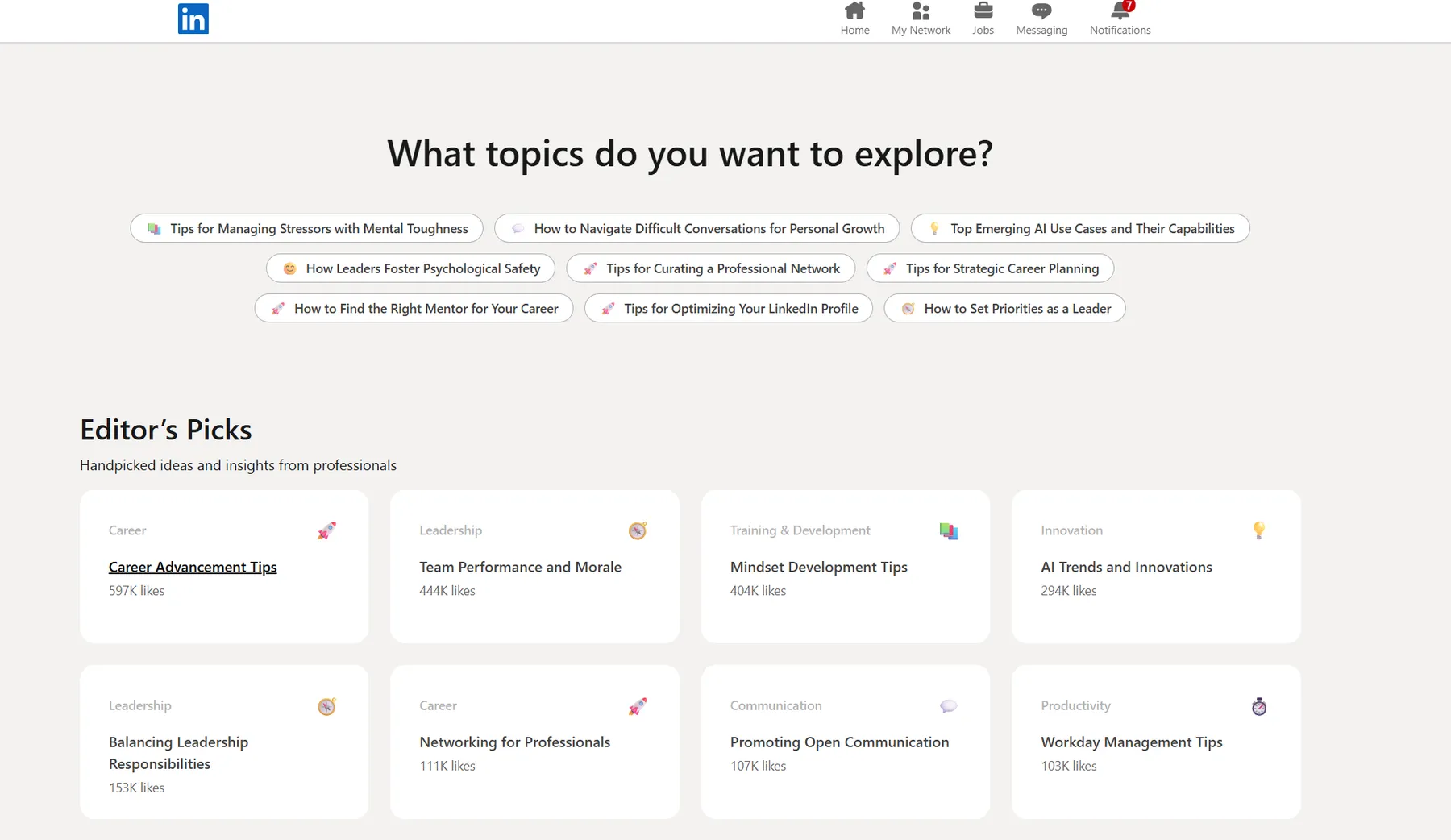Select How to Set Priorities as a Leader
The width and height of the screenshot is (1451, 840).
click(1004, 309)
